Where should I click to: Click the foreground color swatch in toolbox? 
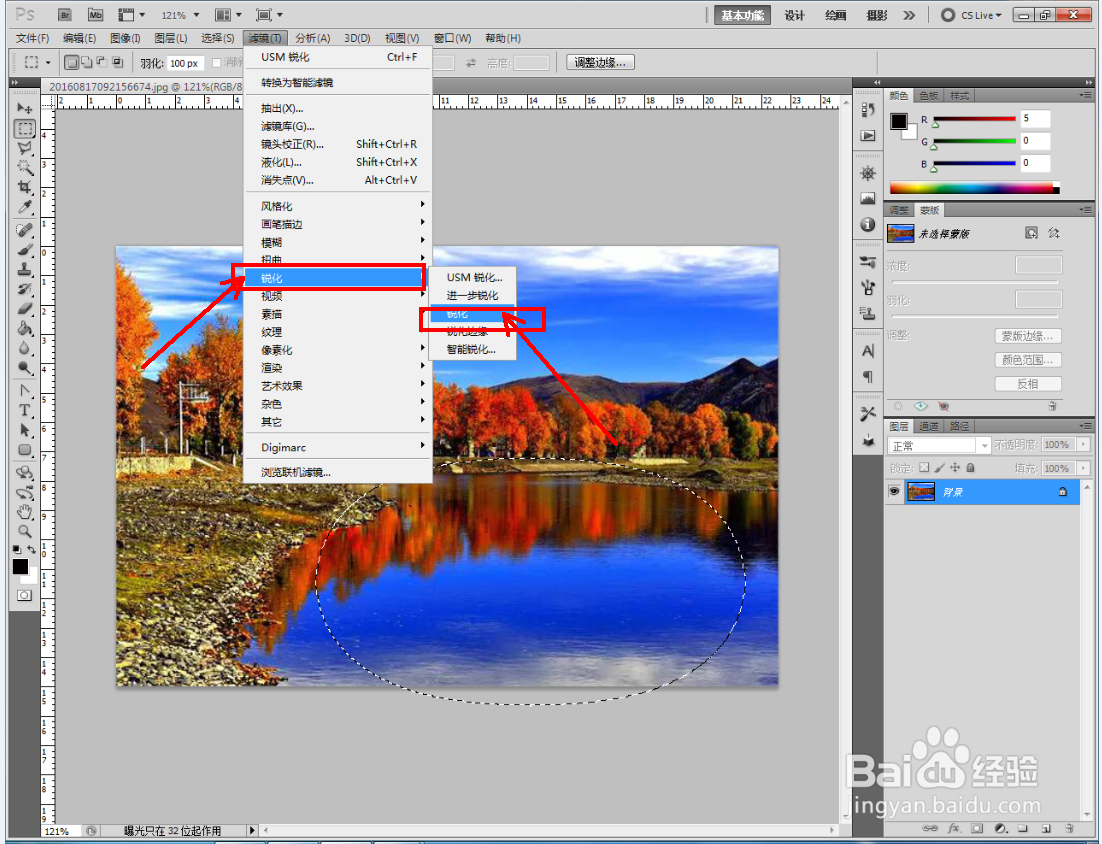click(x=20, y=566)
